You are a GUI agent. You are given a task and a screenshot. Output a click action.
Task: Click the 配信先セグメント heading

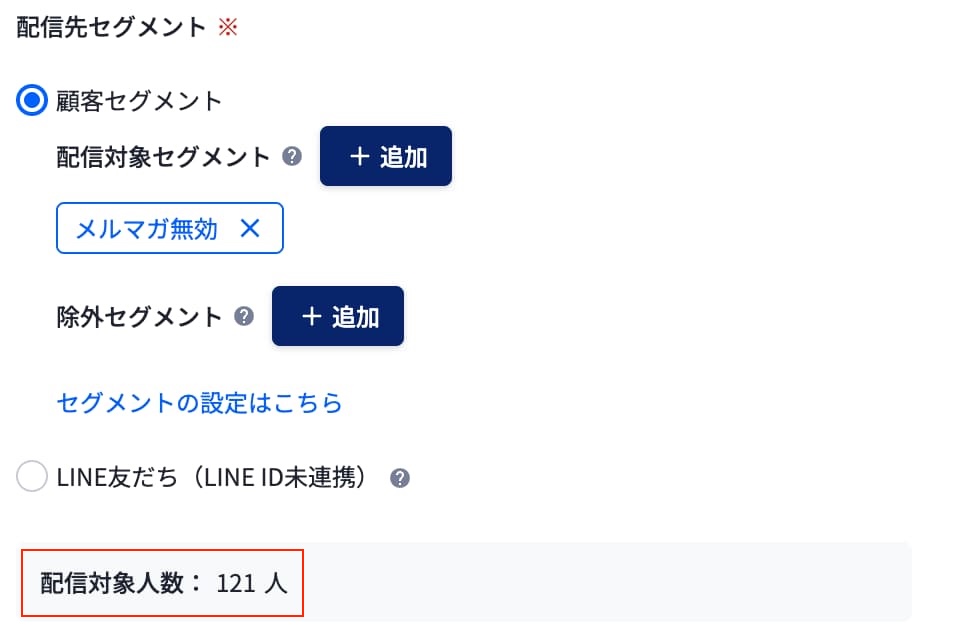pyautogui.click(x=112, y=27)
